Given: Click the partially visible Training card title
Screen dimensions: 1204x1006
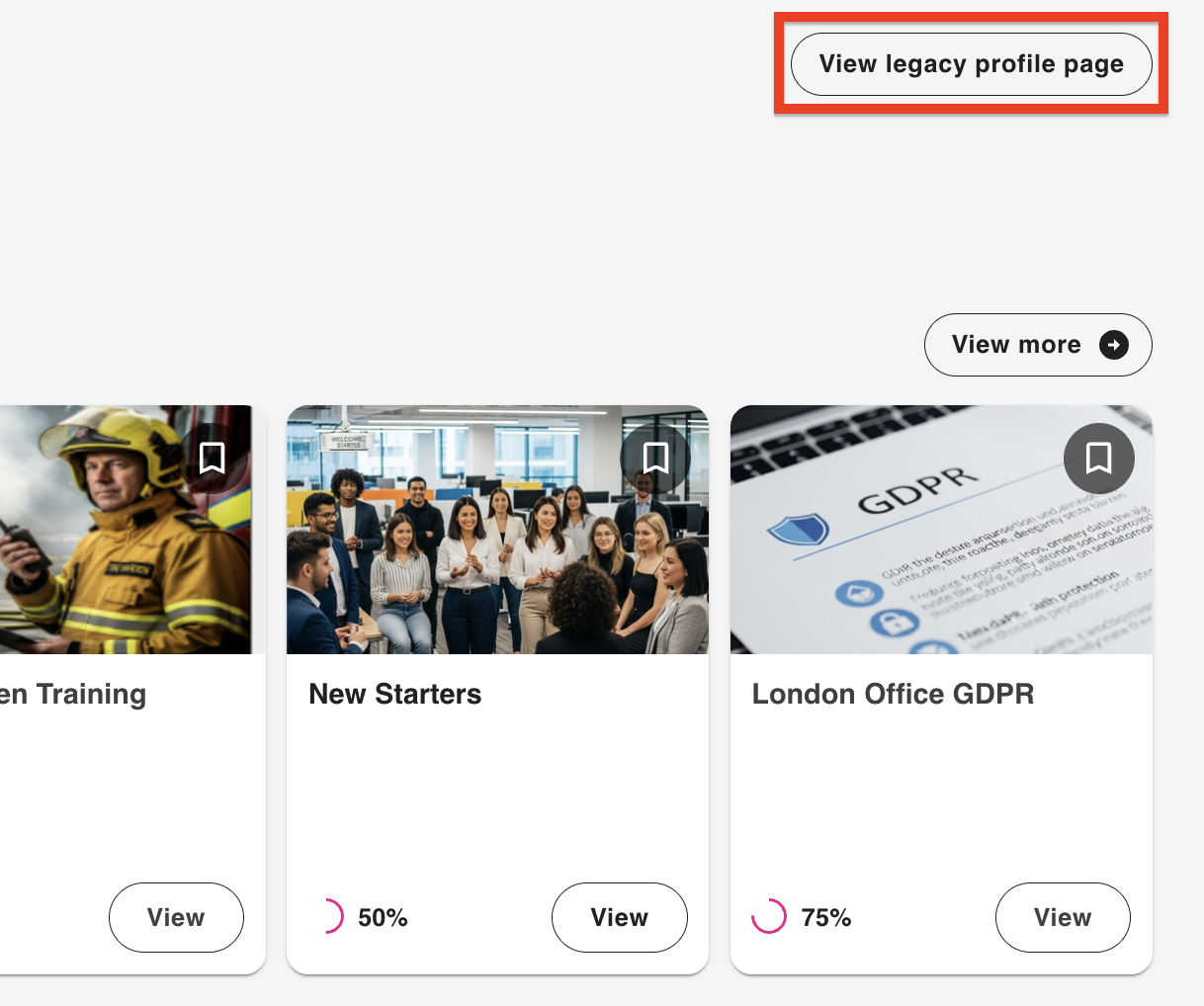Looking at the screenshot, I should point(73,694).
